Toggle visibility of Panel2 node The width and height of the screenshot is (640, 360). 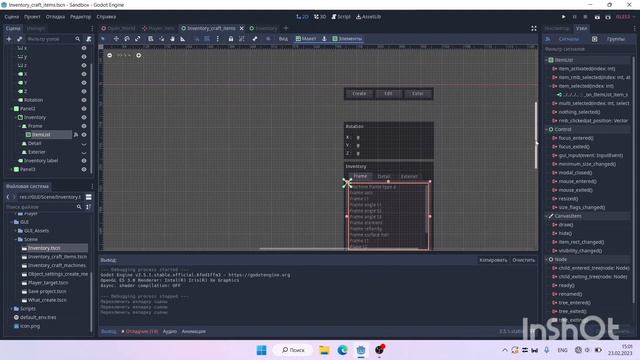(x=84, y=109)
